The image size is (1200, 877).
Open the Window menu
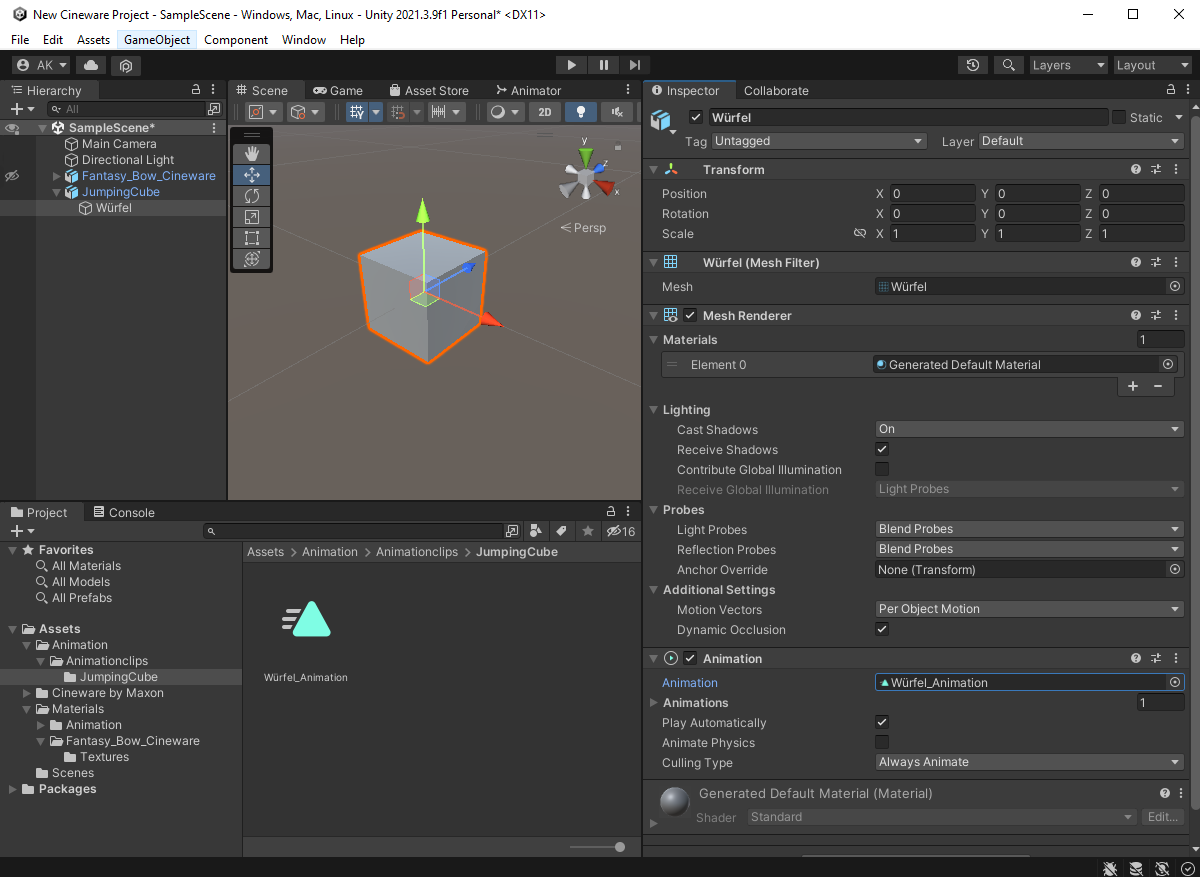tap(304, 40)
